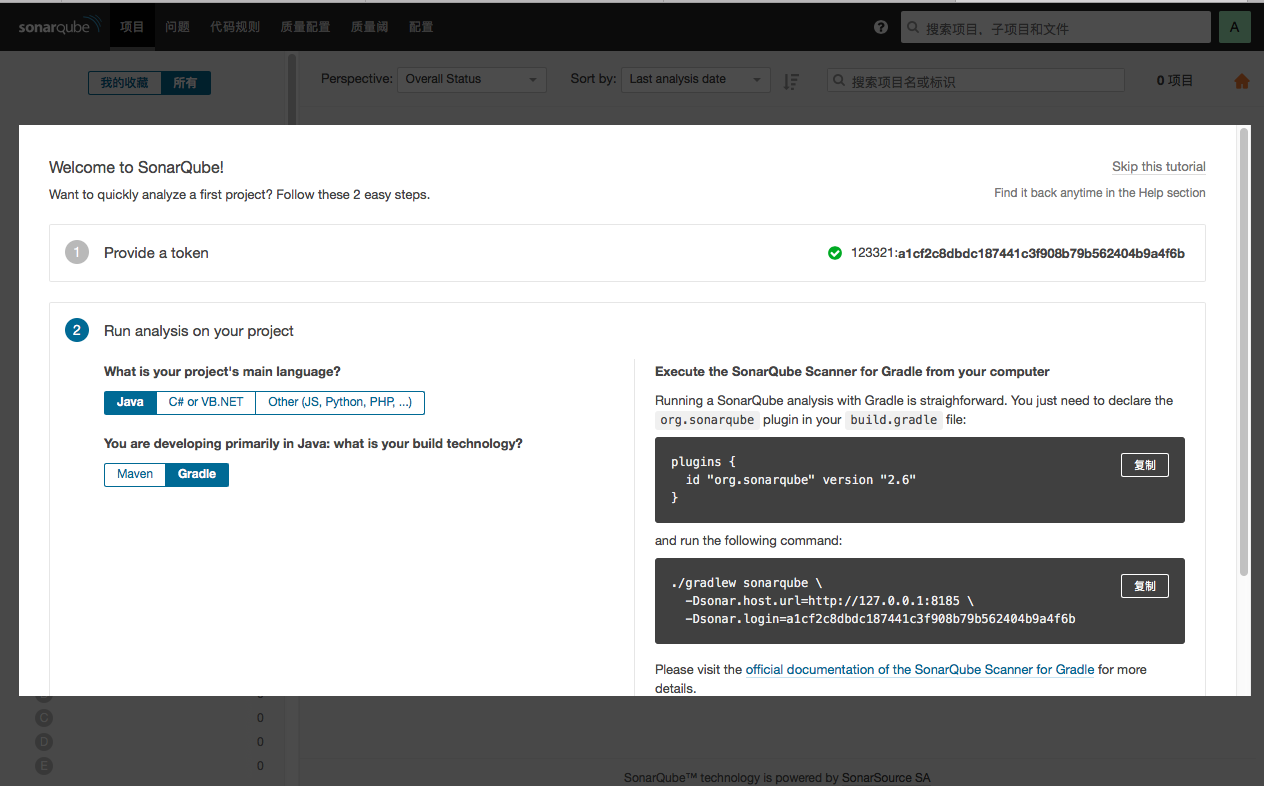Click the step 1 circle 'Provide a token'

pos(77,253)
